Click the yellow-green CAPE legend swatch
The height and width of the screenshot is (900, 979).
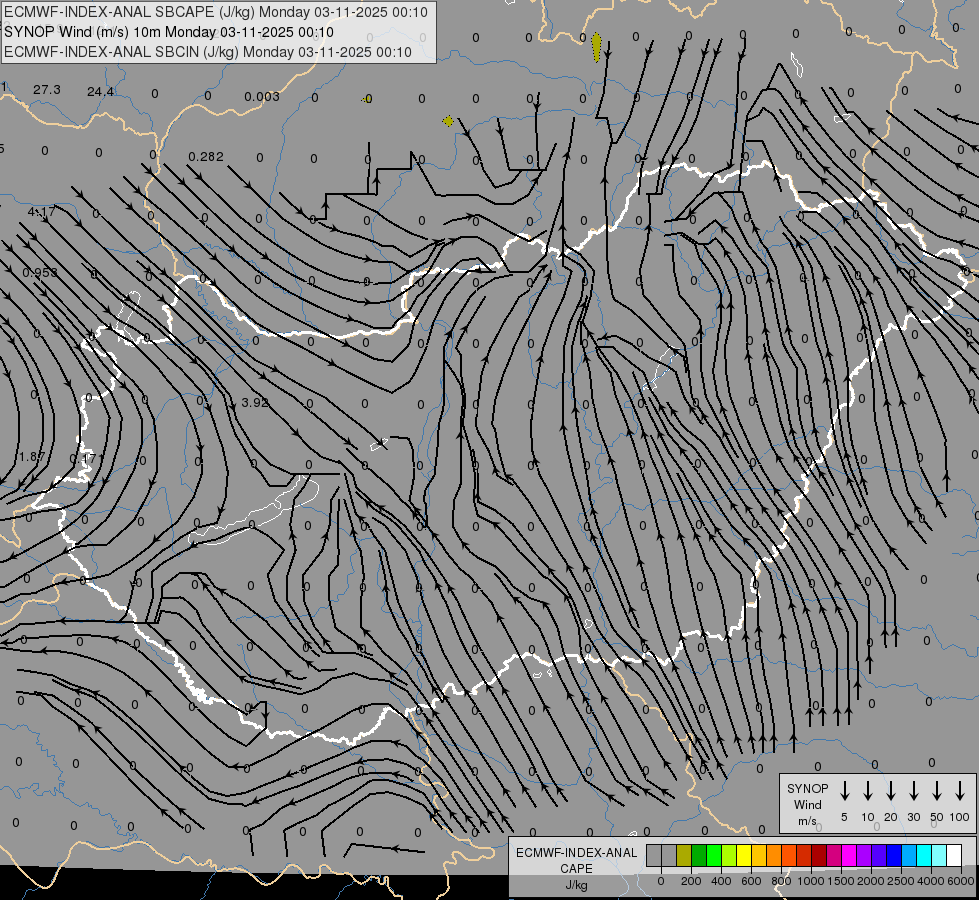(729, 856)
